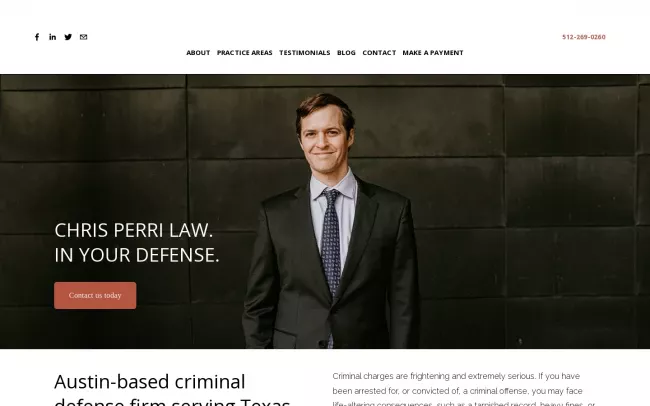
Task: Open the Blog menu item
Action: coord(346,53)
